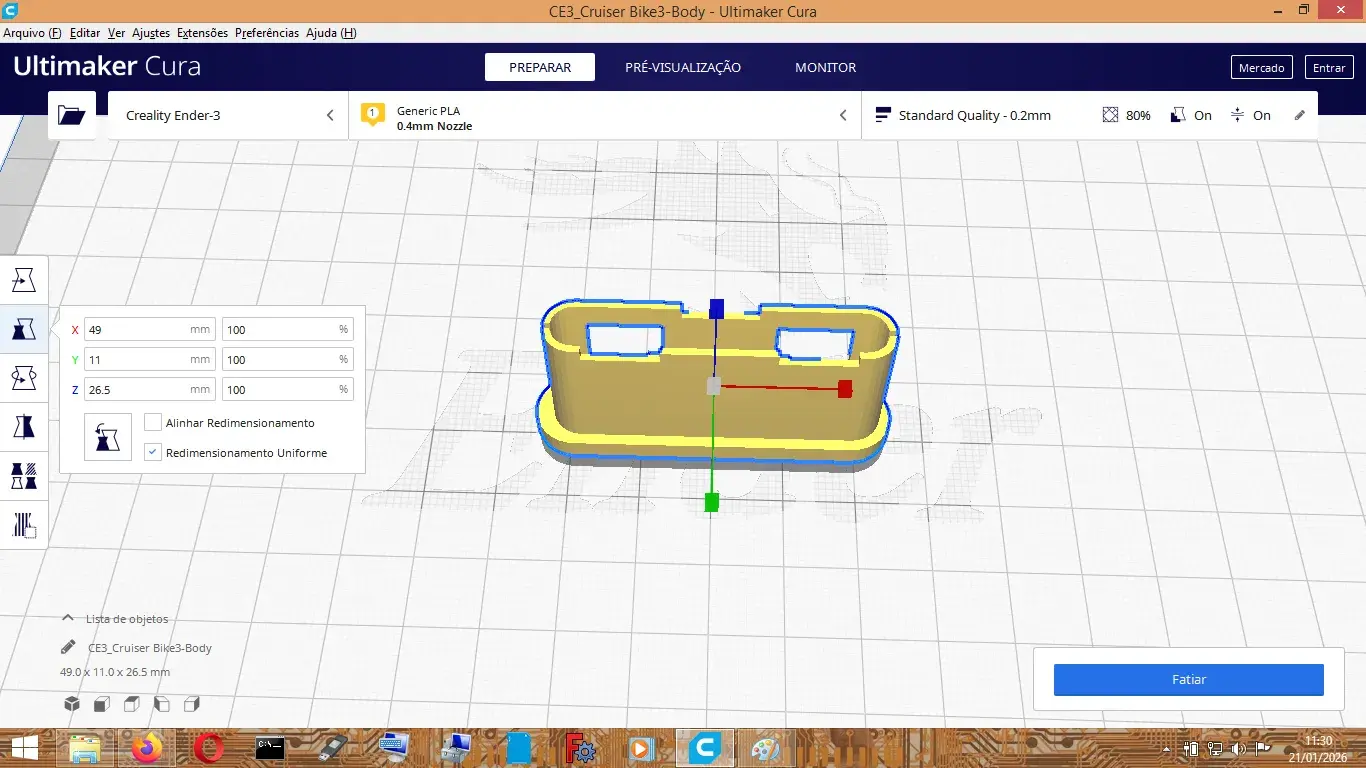Select the Rotate tool in left toolbar
The image size is (1366, 768).
click(24, 377)
